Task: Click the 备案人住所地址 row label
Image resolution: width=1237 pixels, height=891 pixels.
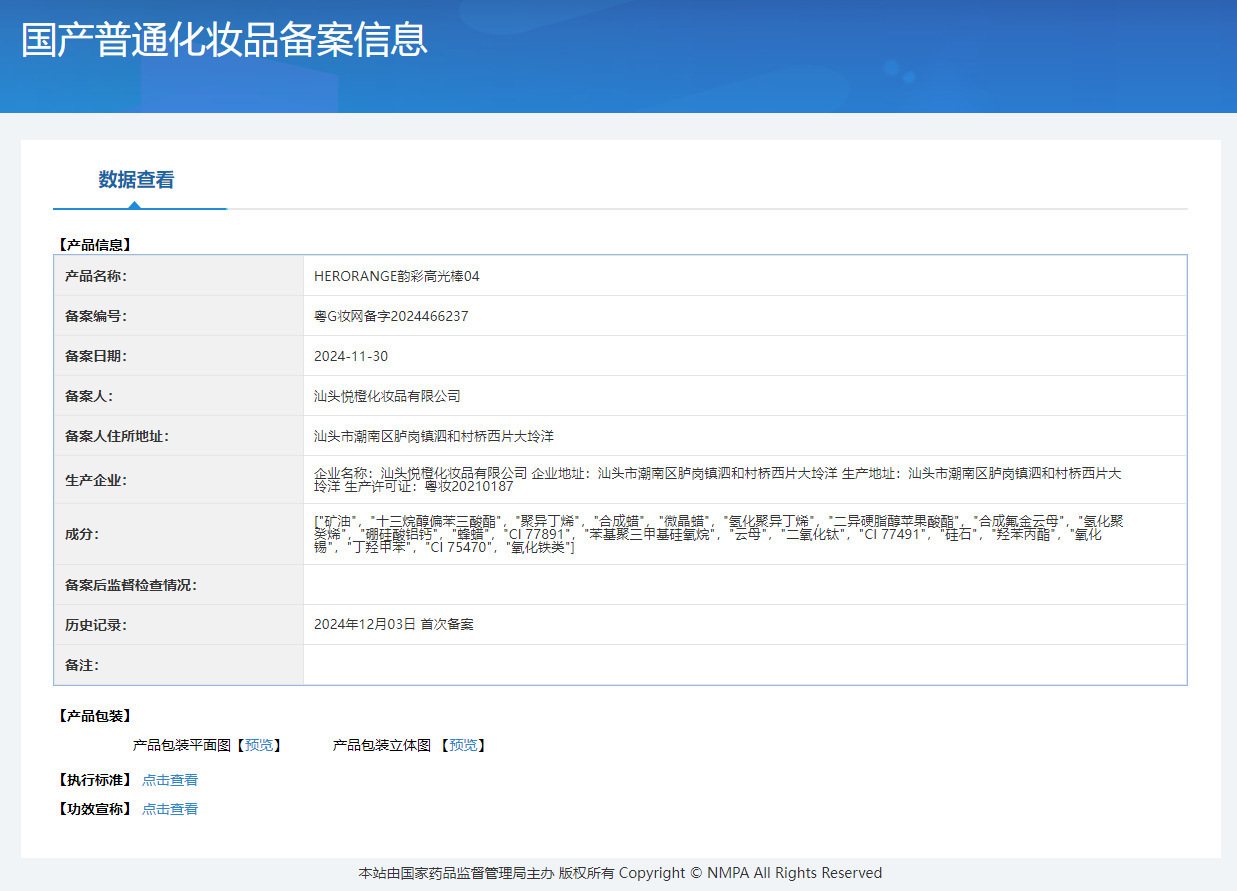Action: (x=117, y=436)
